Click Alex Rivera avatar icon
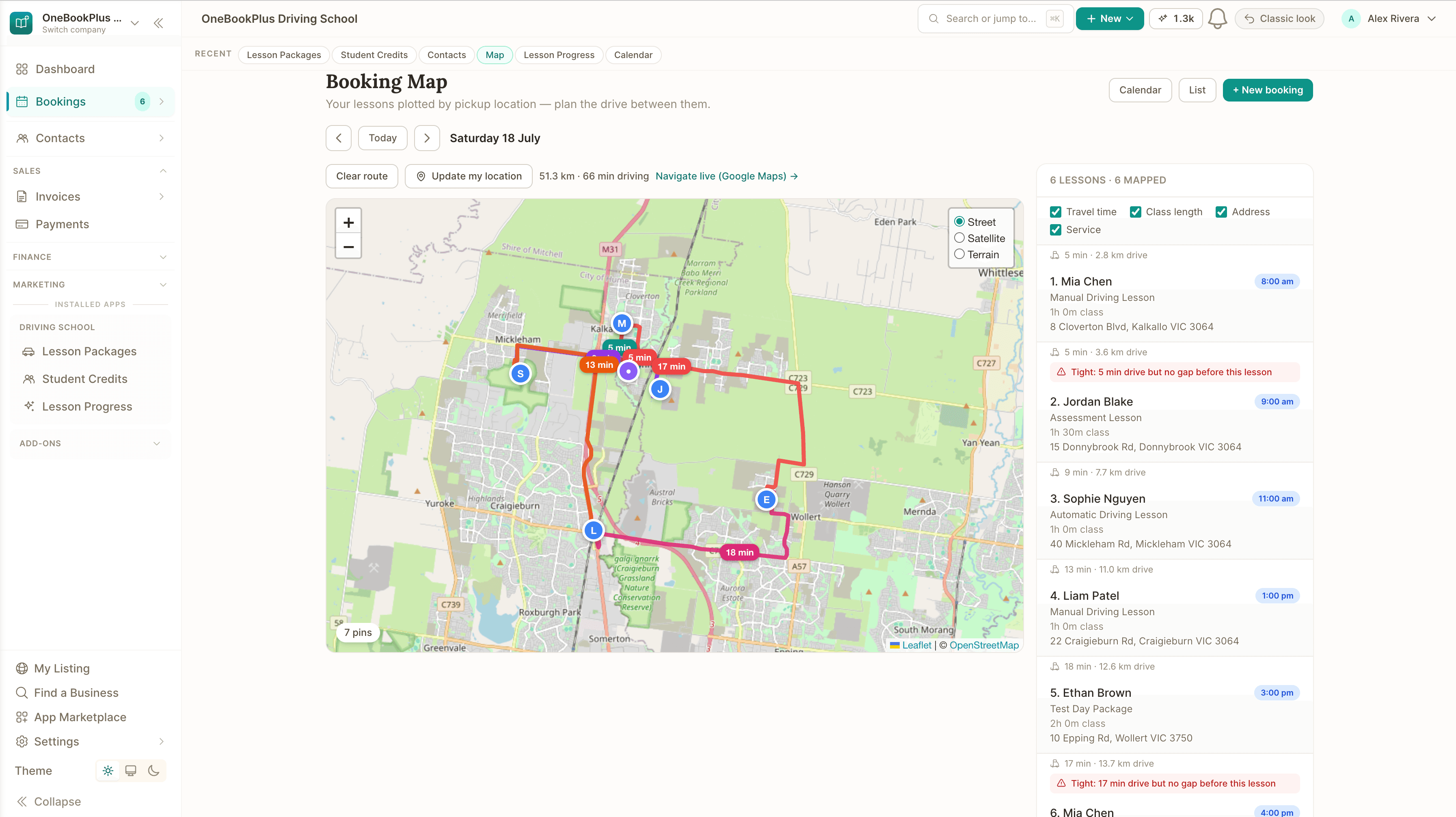 pyautogui.click(x=1351, y=19)
